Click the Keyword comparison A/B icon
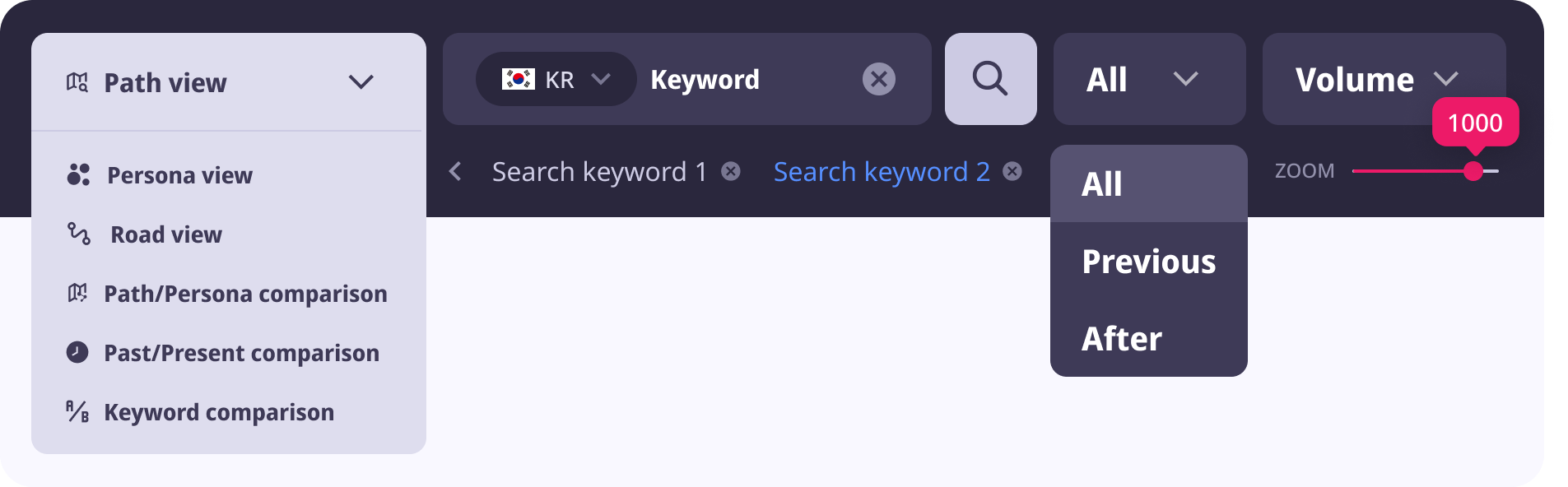 click(x=77, y=411)
